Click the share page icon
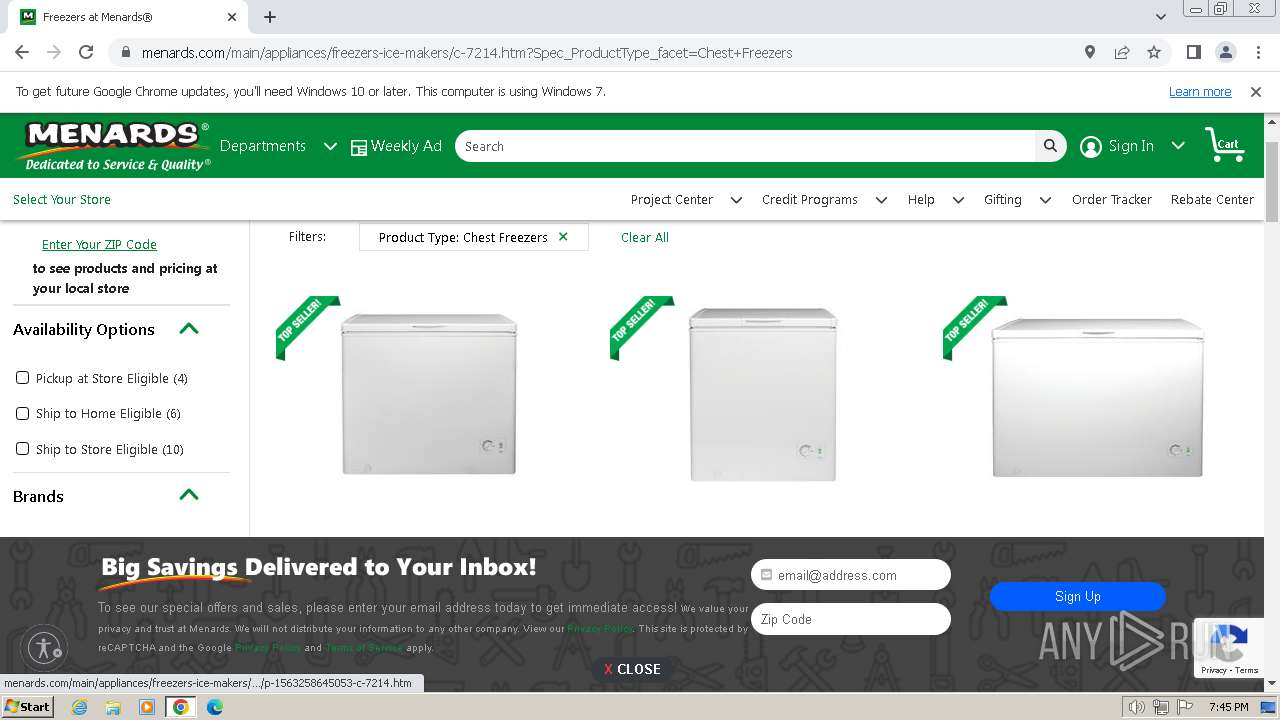Image resolution: width=1280 pixels, height=720 pixels. coord(1122,52)
